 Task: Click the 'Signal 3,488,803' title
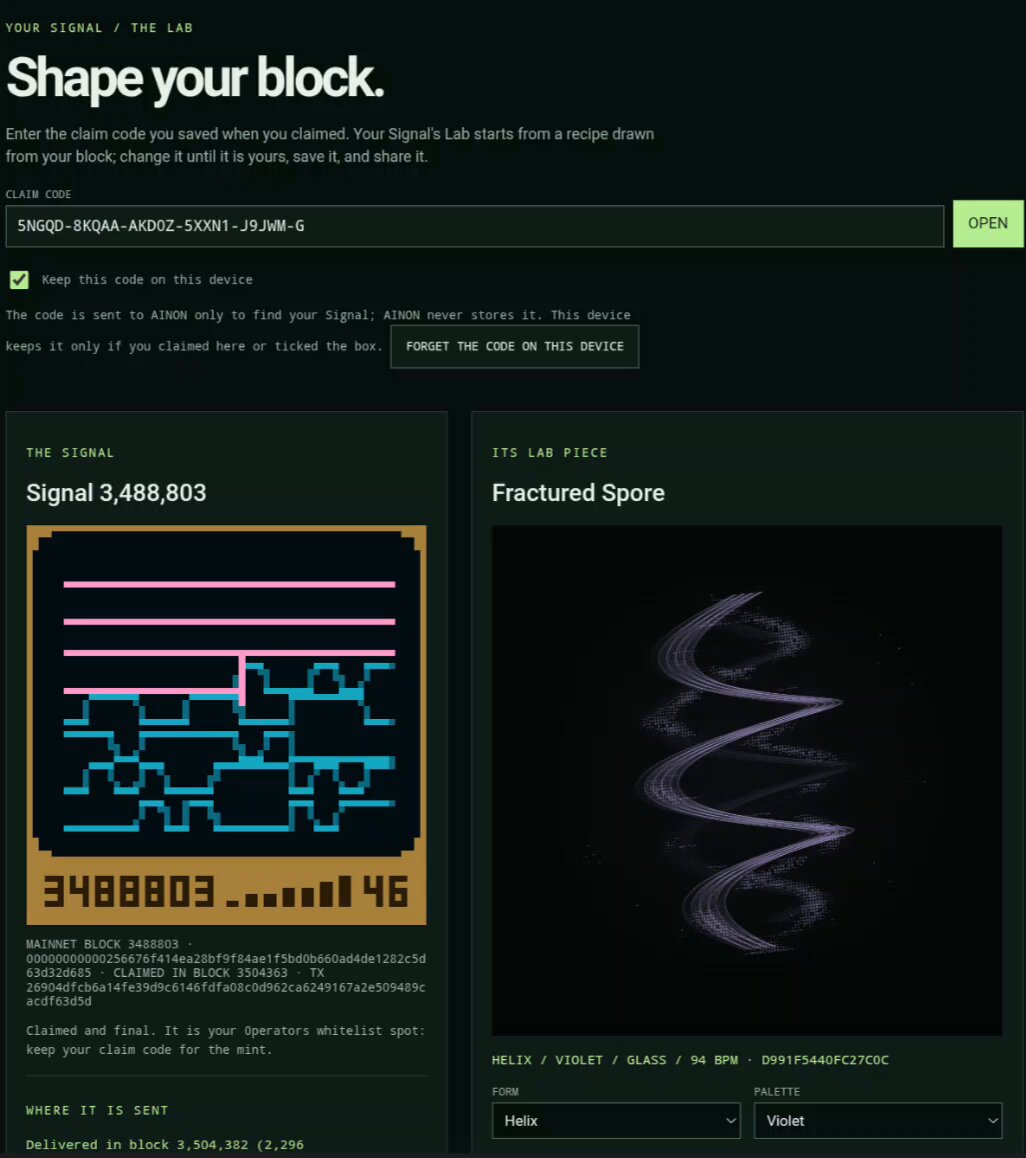(116, 493)
